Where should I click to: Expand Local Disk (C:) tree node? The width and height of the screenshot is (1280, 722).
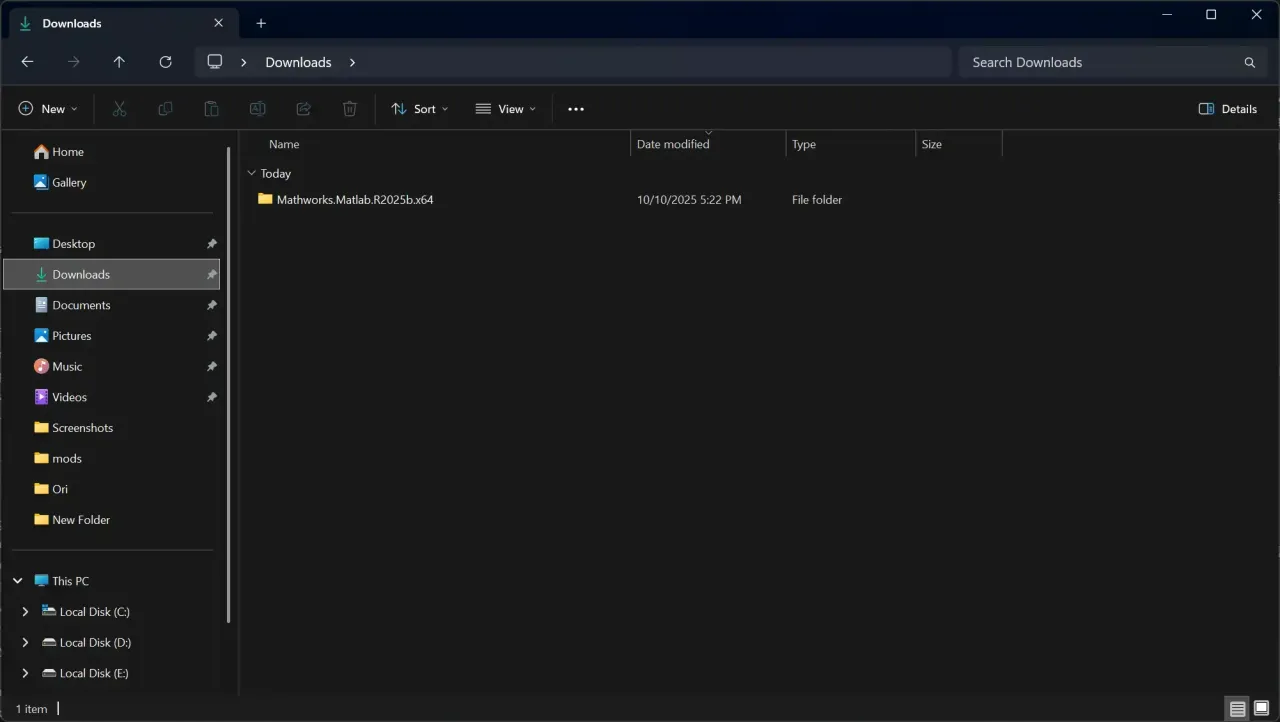pos(25,612)
